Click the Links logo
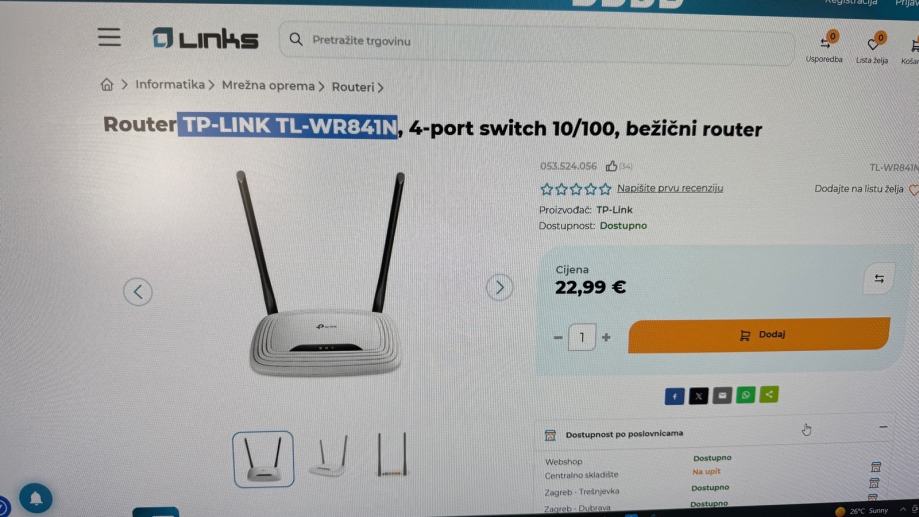This screenshot has width=919, height=517. tap(205, 39)
